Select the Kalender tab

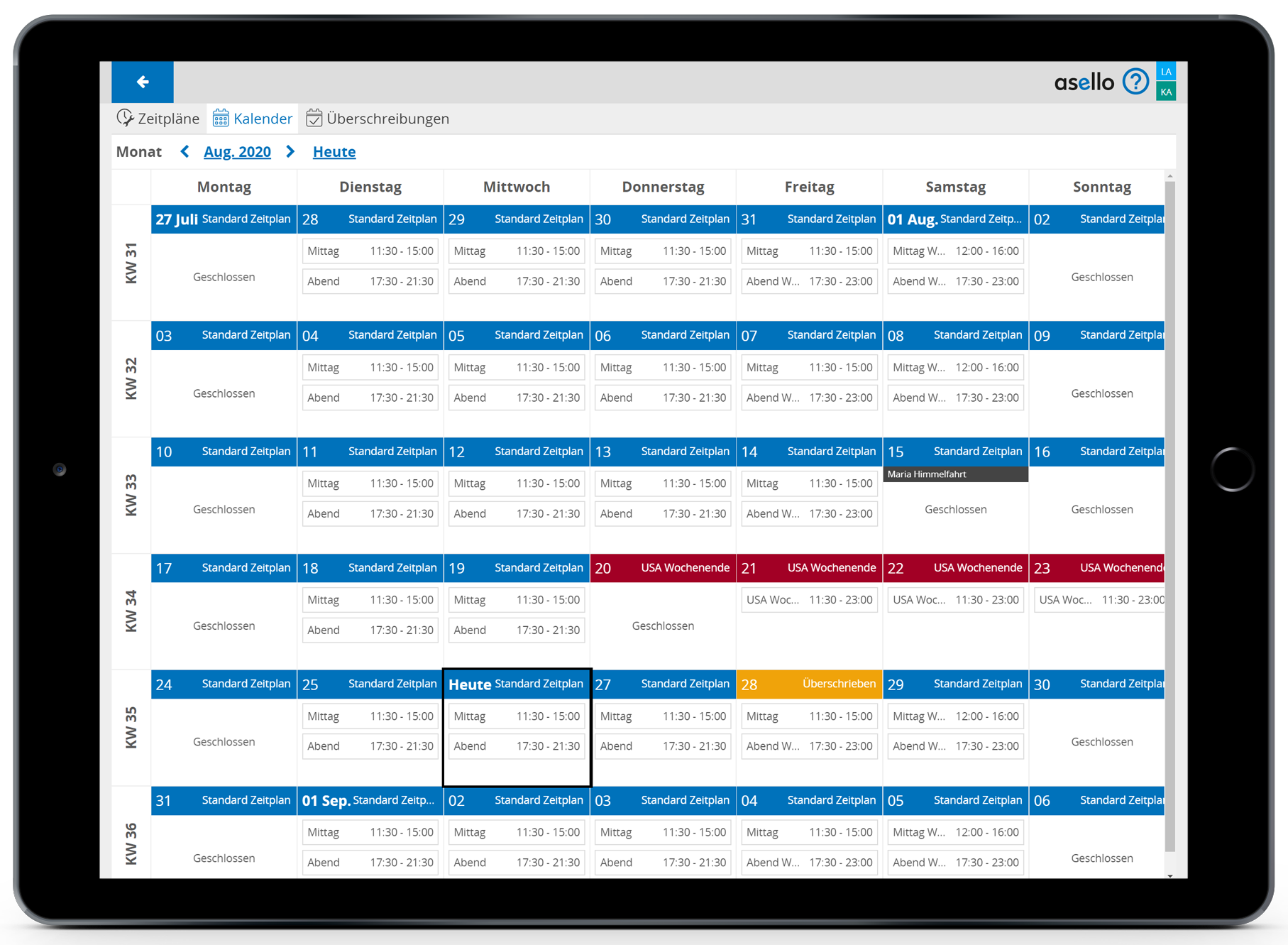coord(253,119)
